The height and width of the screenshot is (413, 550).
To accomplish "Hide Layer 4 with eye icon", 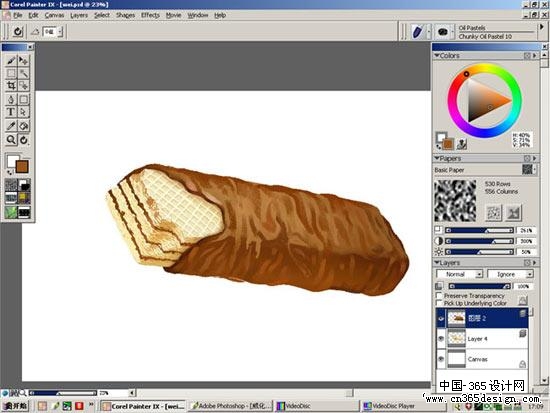I will click(x=441, y=339).
